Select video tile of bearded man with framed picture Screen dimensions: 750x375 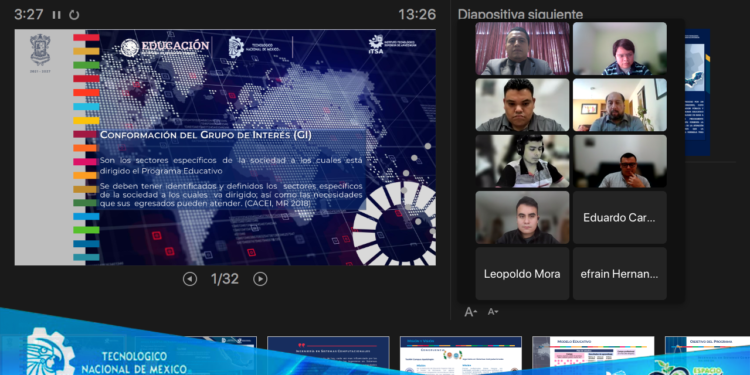(619, 105)
